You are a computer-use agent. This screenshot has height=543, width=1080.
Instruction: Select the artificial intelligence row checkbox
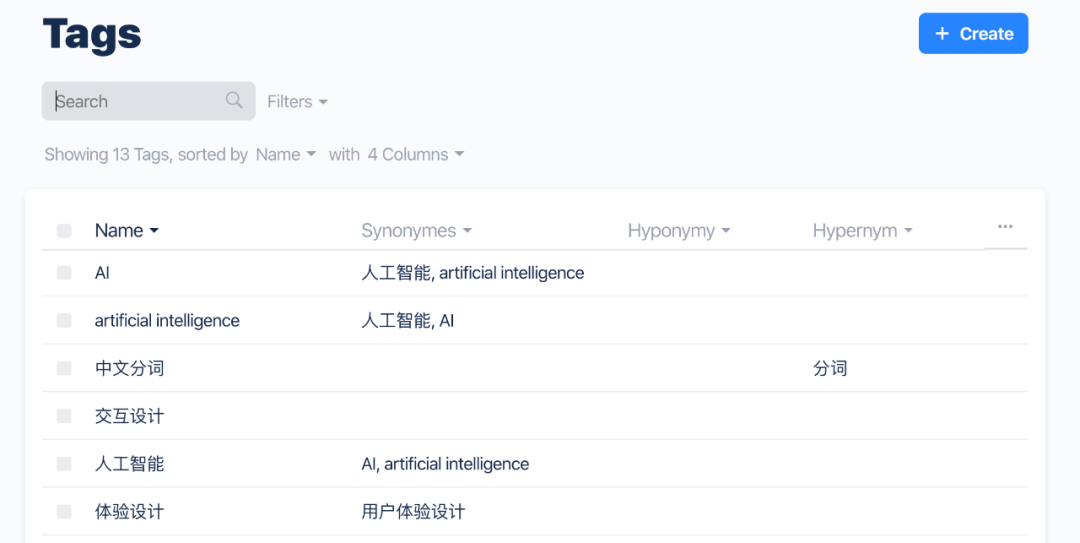(x=64, y=321)
